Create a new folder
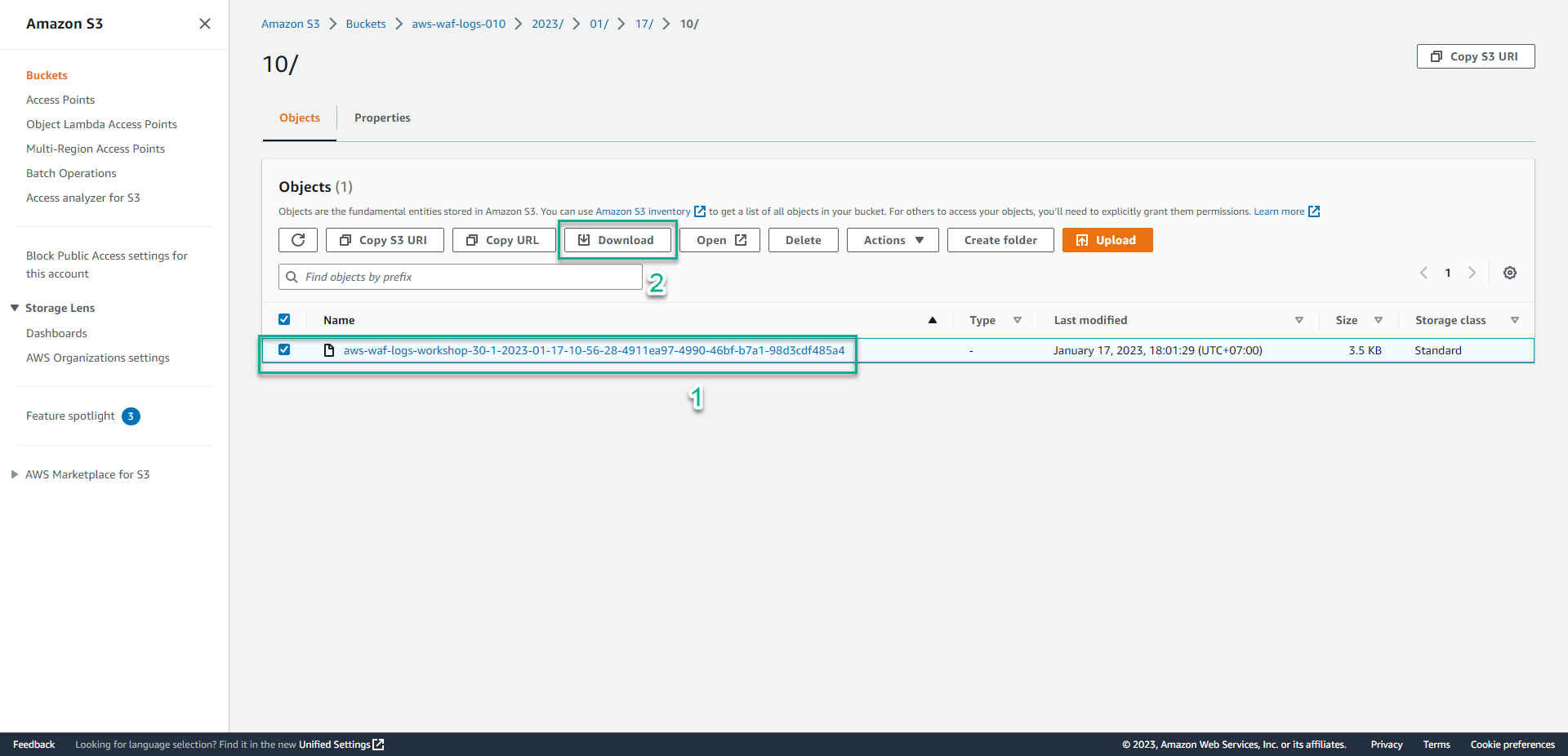Viewport: 1568px width, 756px height. click(x=1000, y=240)
